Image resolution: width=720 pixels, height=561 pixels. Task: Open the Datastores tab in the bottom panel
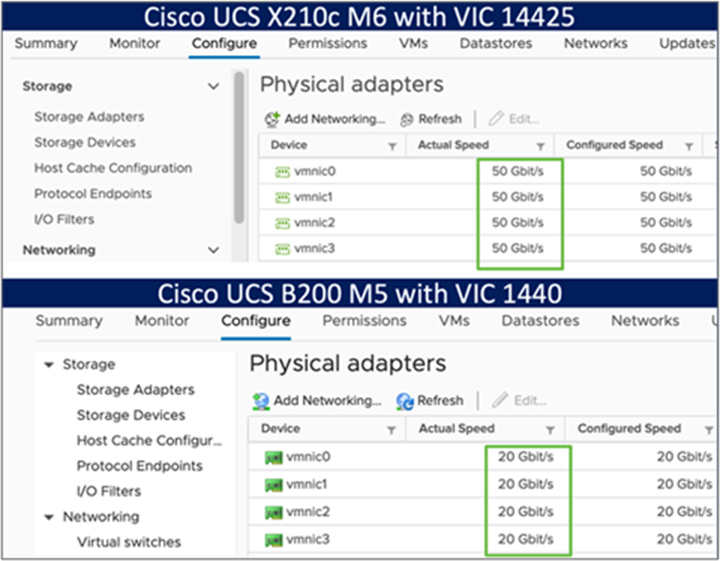click(540, 321)
